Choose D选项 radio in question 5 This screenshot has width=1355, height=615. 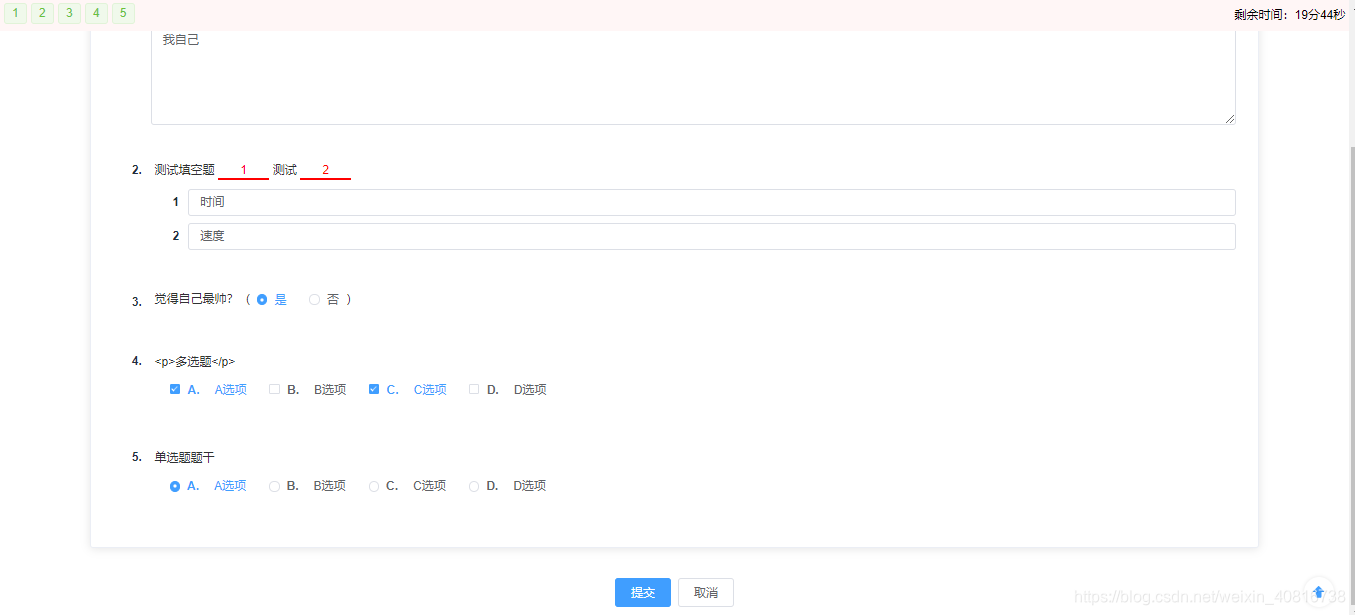click(474, 486)
